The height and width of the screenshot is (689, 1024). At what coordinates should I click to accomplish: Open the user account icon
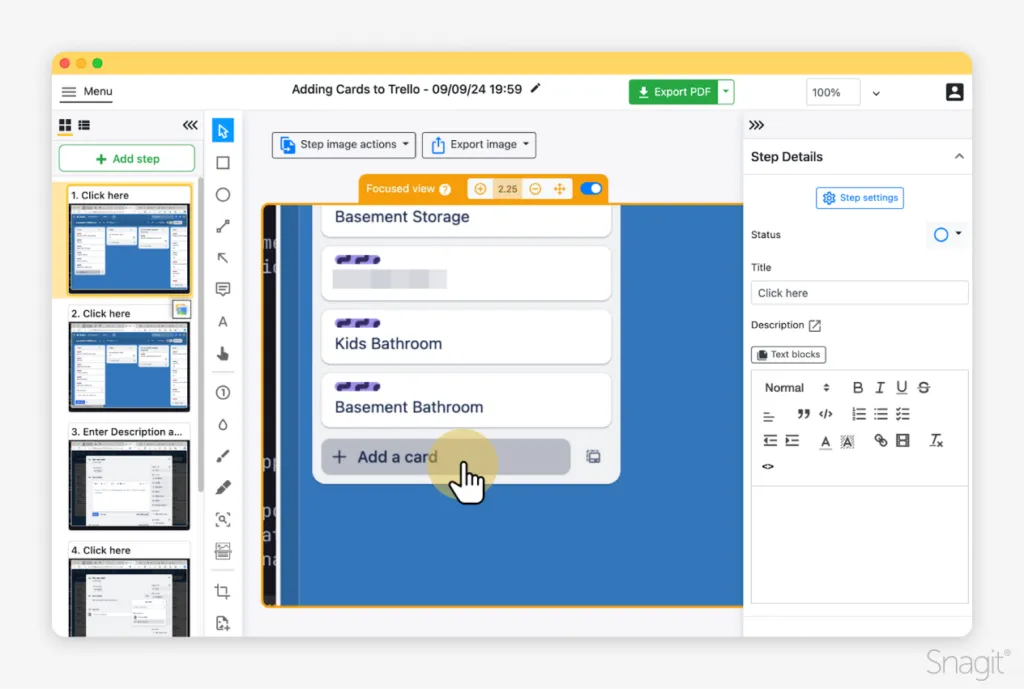[x=954, y=92]
